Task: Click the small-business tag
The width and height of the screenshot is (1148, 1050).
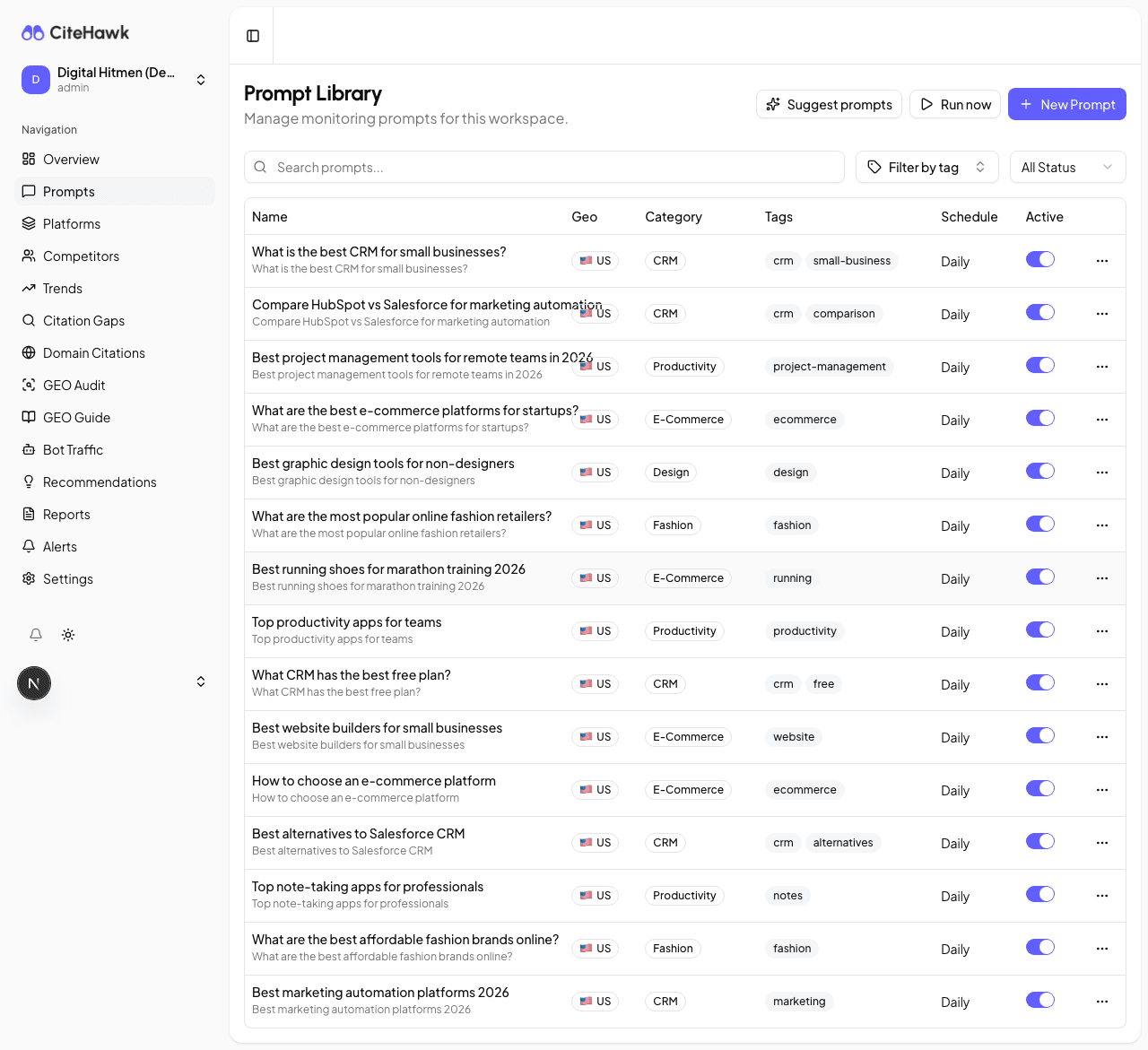Action: pyautogui.click(x=852, y=261)
